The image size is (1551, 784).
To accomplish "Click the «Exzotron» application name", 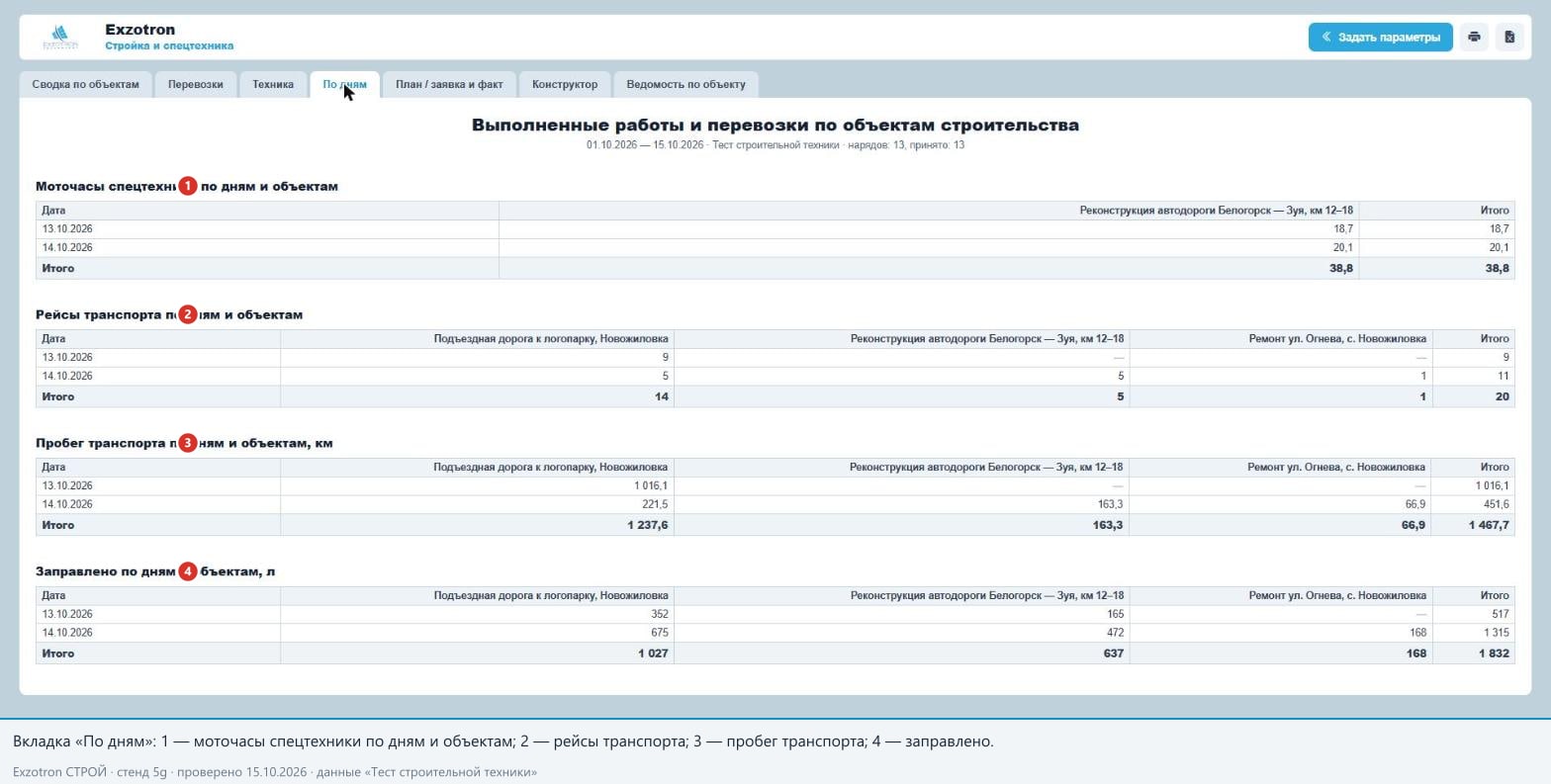I will (x=140, y=30).
